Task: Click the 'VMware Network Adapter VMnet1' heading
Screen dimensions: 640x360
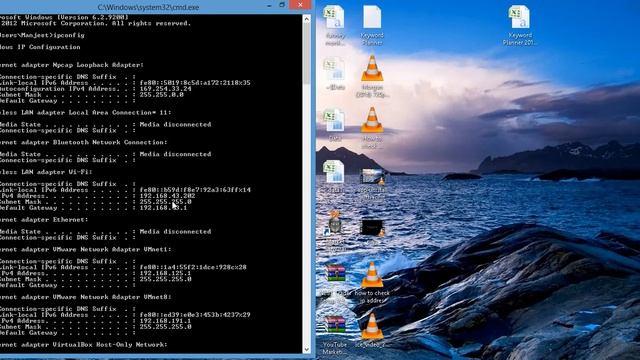Action: click(86, 249)
